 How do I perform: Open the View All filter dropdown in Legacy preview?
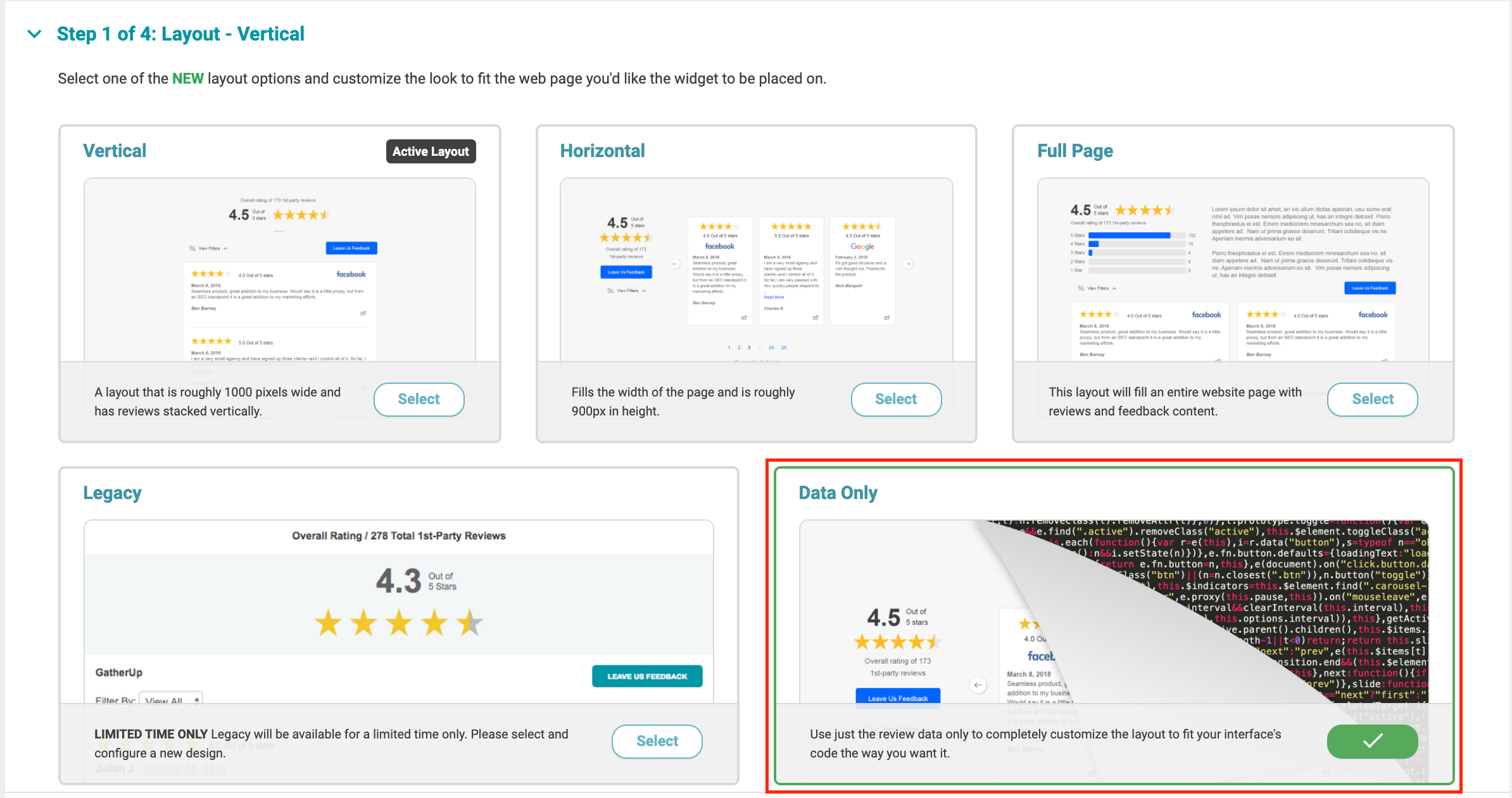(x=170, y=700)
